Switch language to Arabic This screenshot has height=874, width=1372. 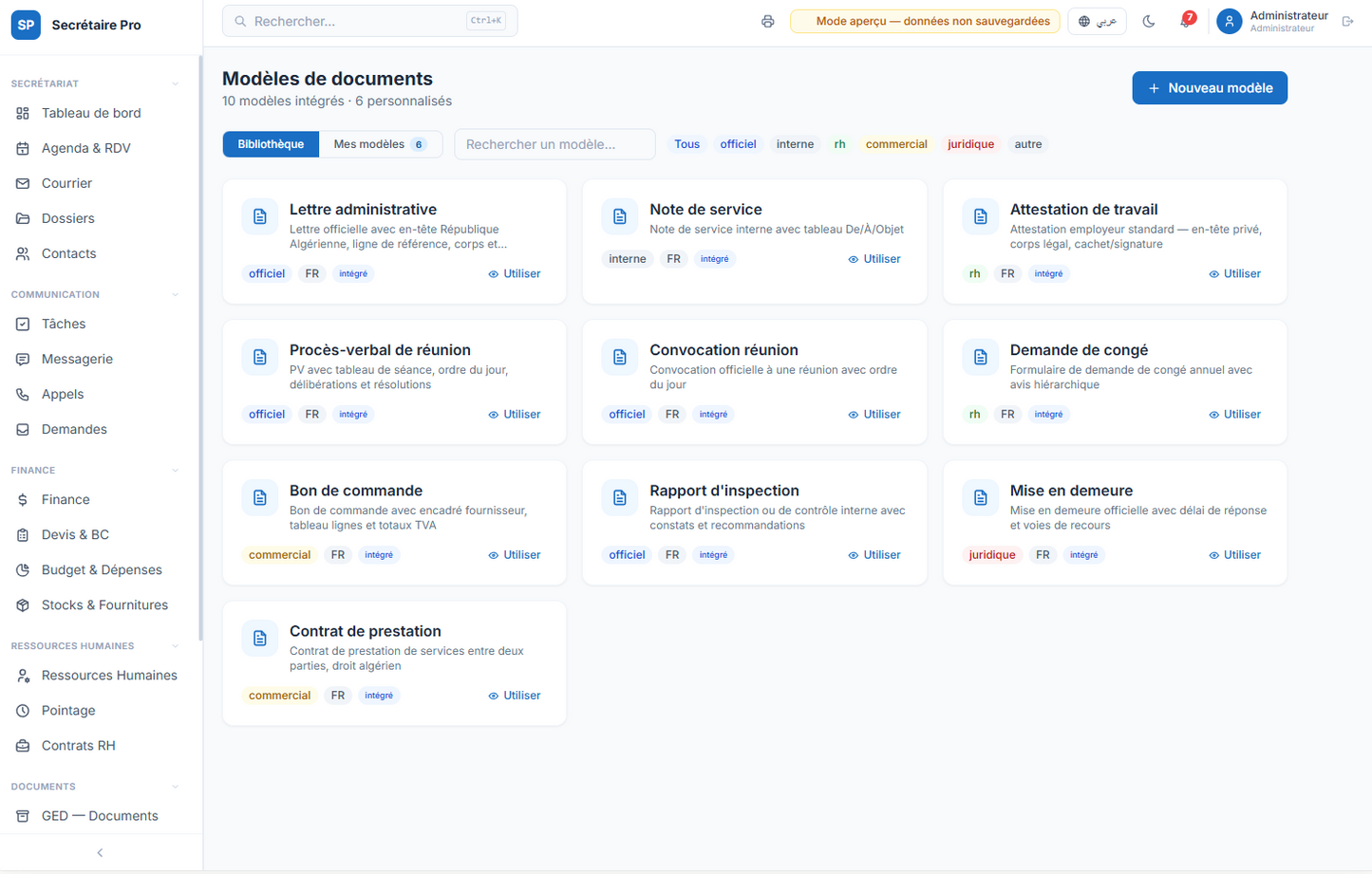1097,21
